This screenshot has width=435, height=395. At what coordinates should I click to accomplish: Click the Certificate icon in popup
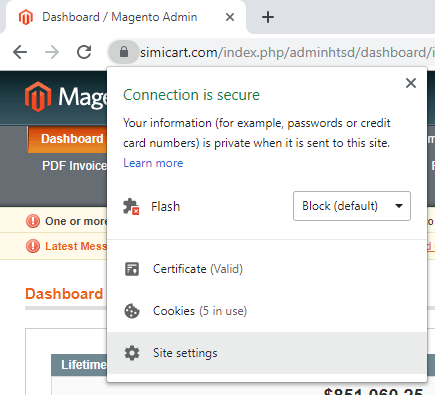132,269
